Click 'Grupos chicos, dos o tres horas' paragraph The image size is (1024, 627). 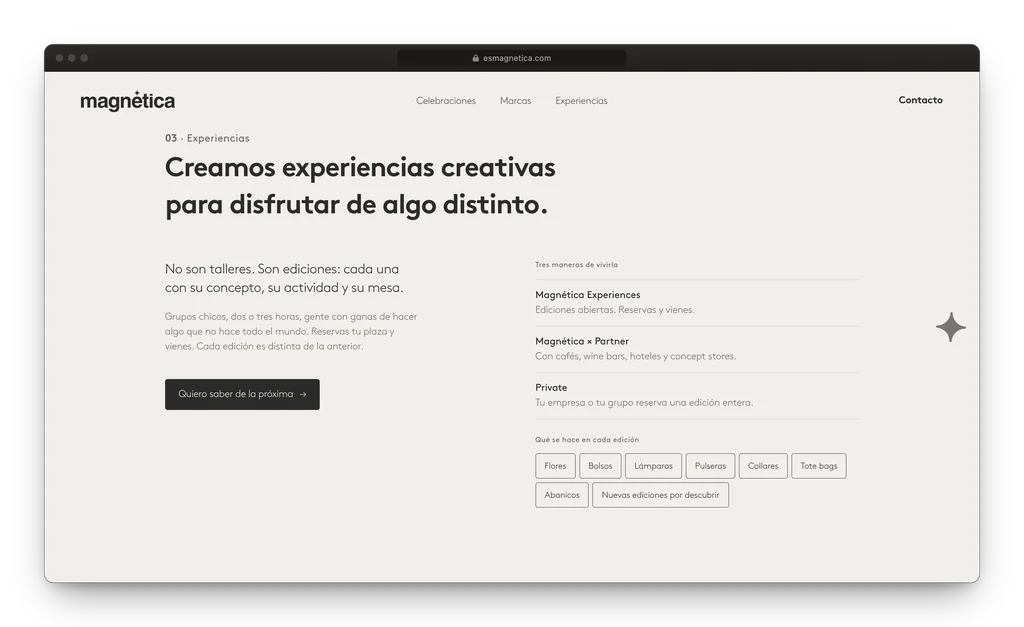click(291, 331)
